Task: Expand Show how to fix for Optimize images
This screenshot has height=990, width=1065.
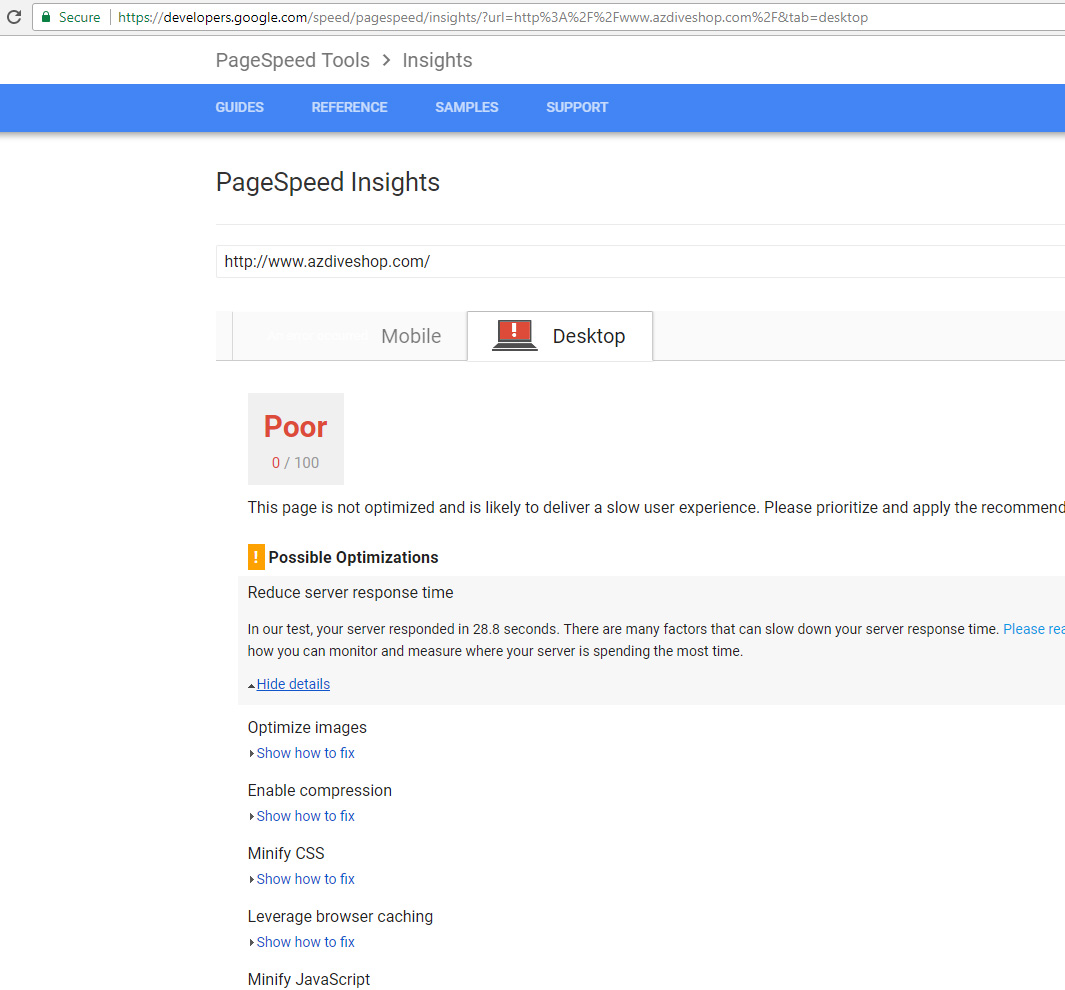Action: click(305, 753)
